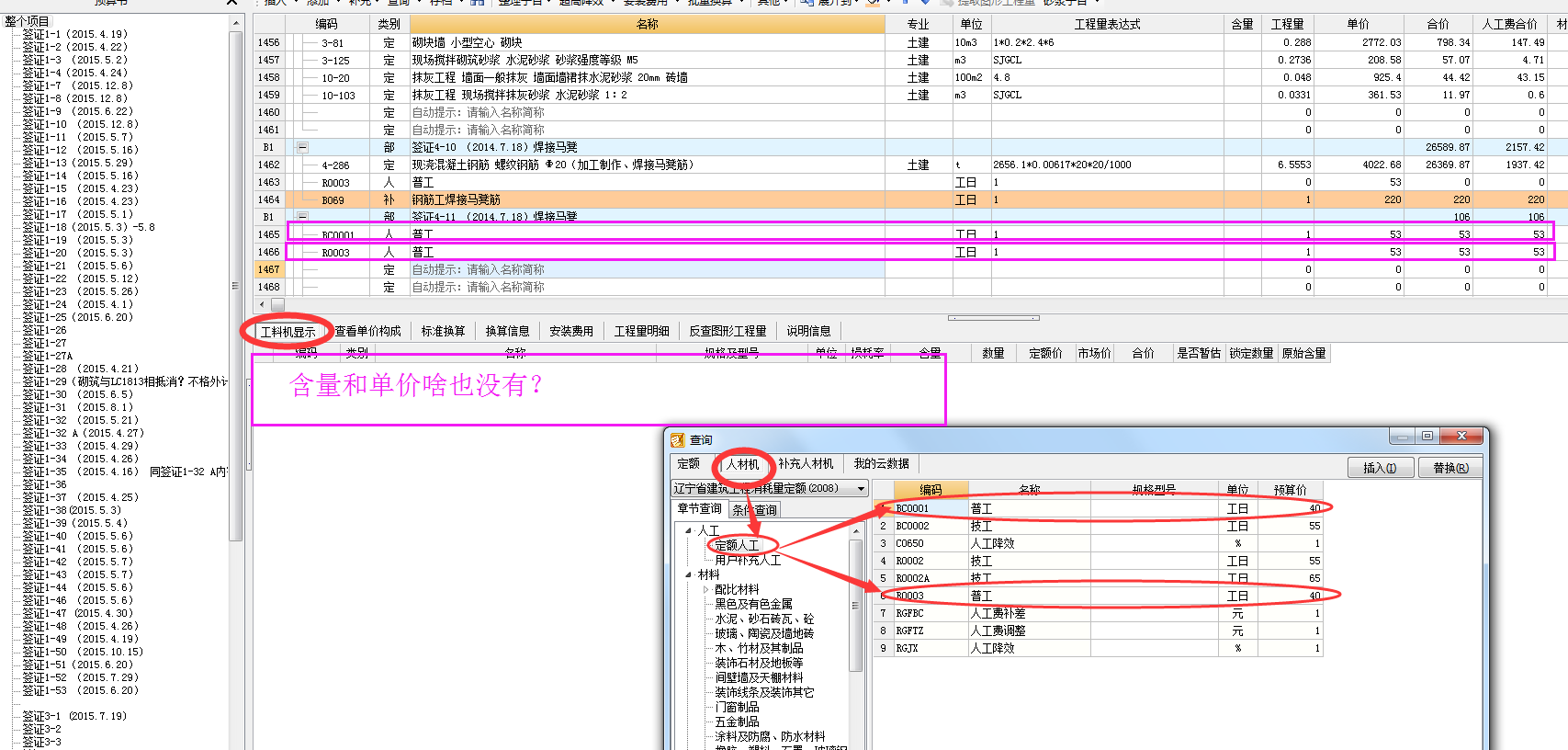Close the 查询 dialog

pos(1461,437)
